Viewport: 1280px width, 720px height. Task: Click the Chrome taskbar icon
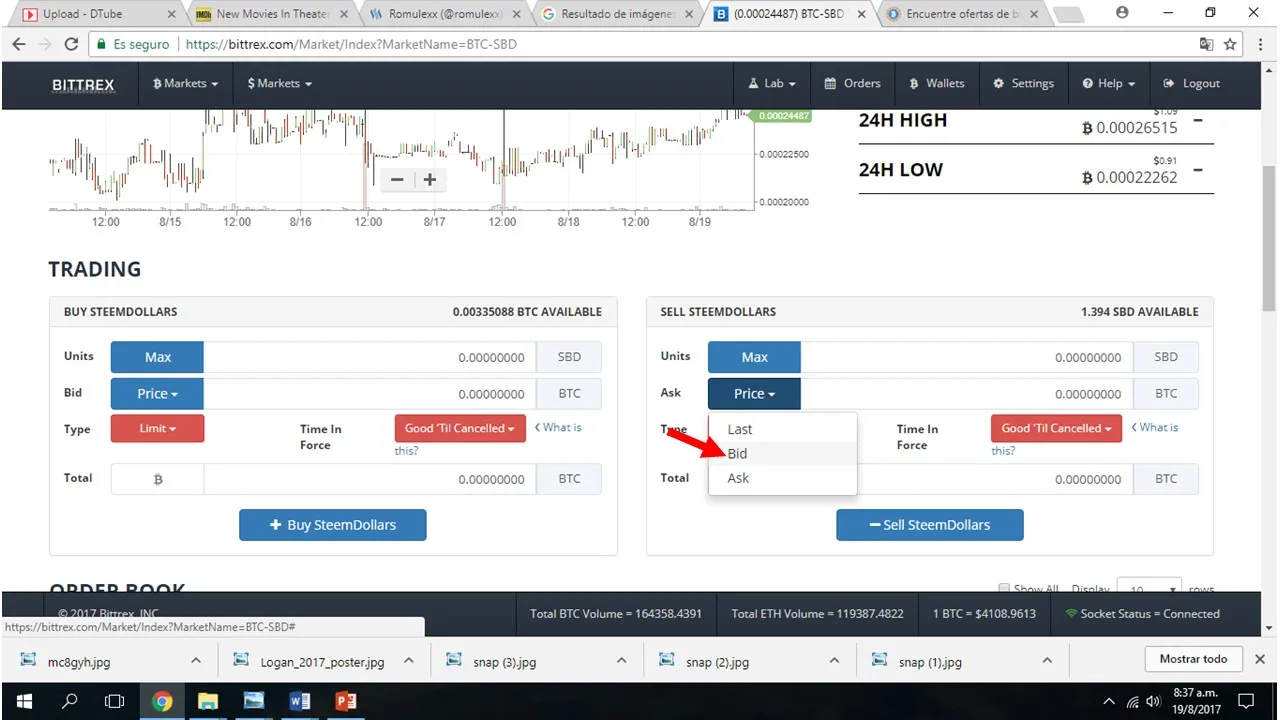(162, 701)
